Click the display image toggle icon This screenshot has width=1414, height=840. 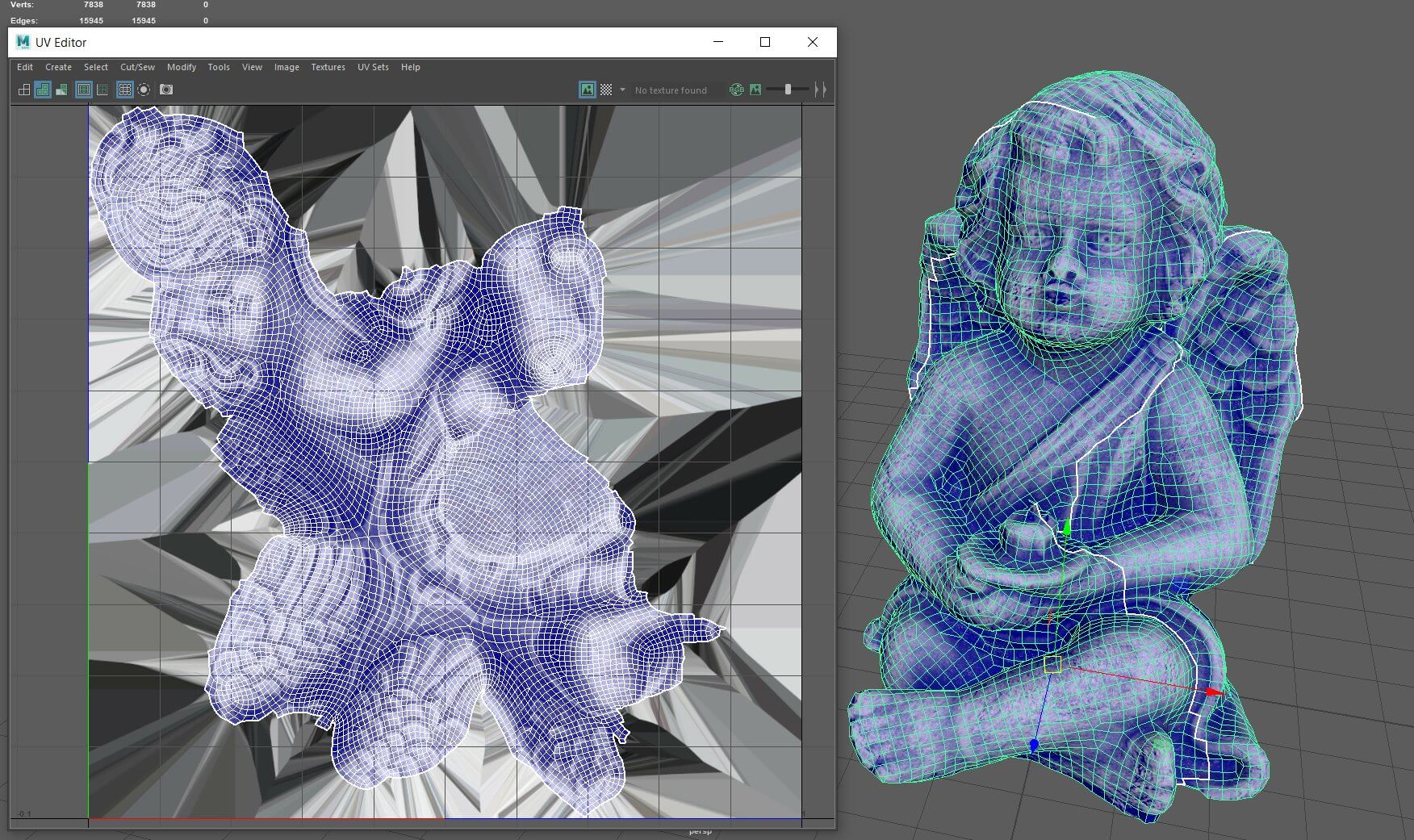(x=587, y=90)
